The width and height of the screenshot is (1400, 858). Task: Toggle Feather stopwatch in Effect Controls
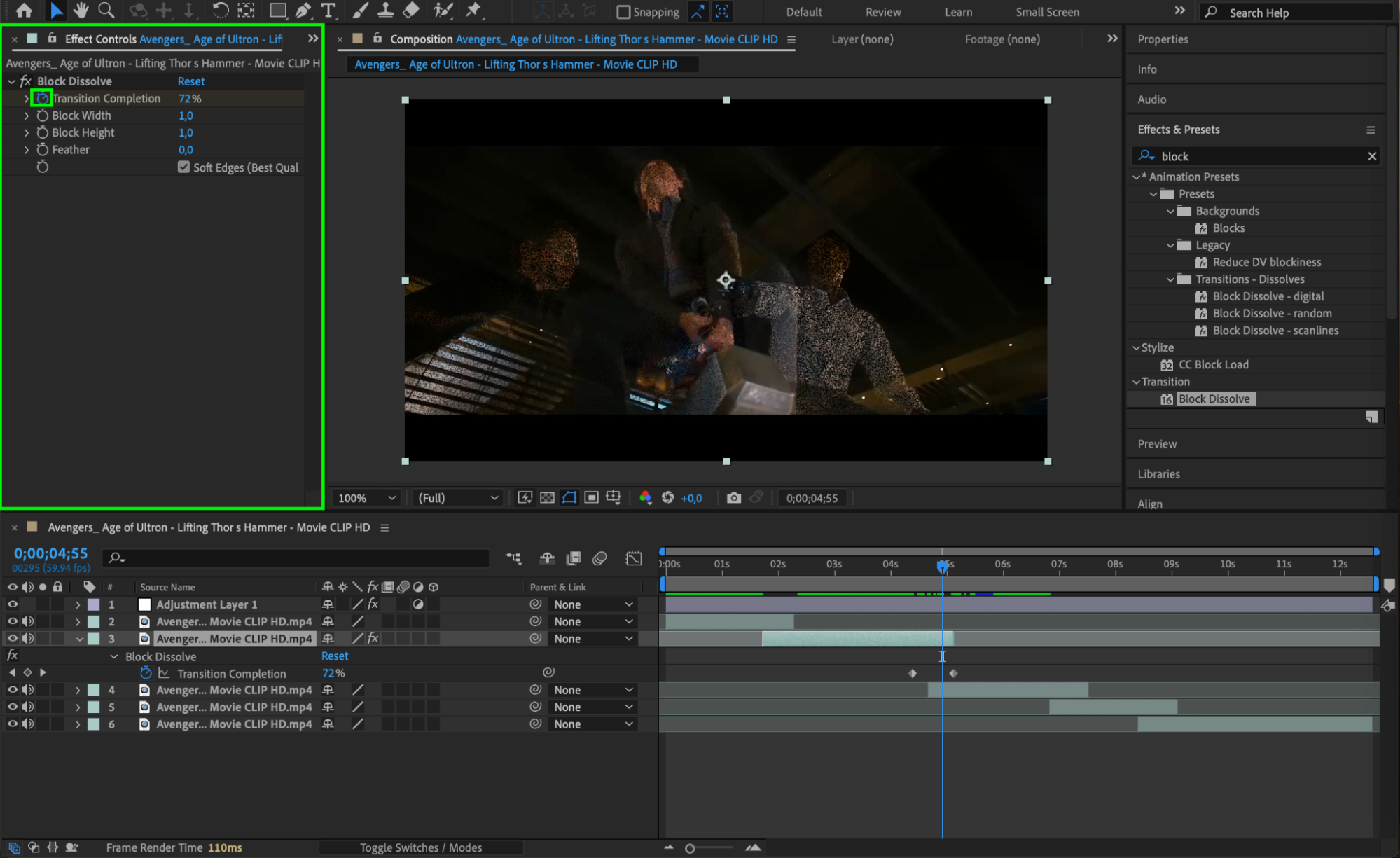point(43,150)
